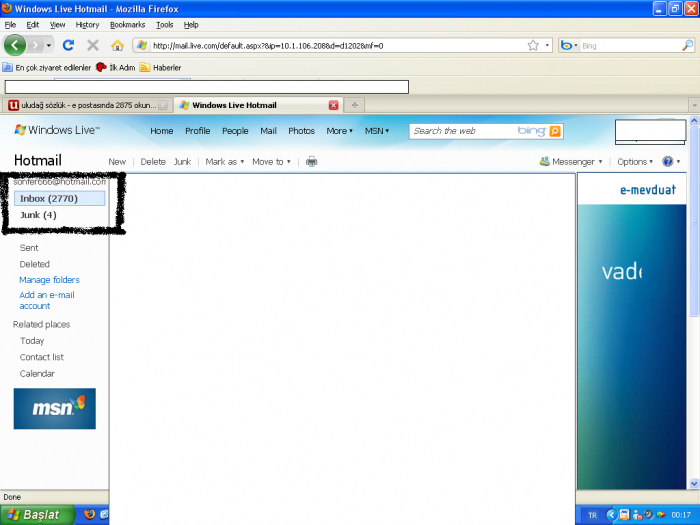Open the msn butterfly banner
The height and width of the screenshot is (525, 700).
54,408
